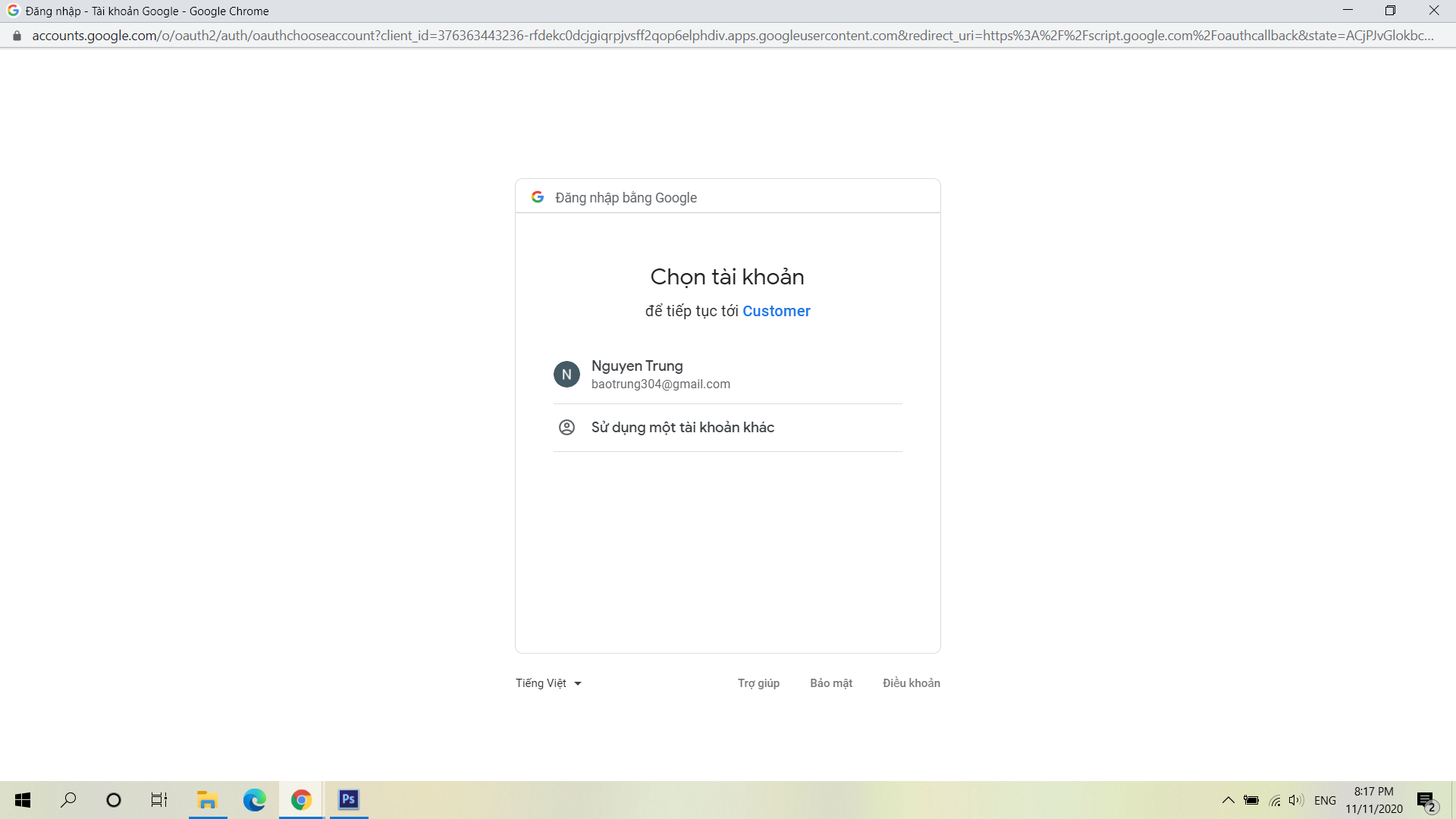
Task: Switch to Photoshop on the taskbar
Action: point(349,800)
